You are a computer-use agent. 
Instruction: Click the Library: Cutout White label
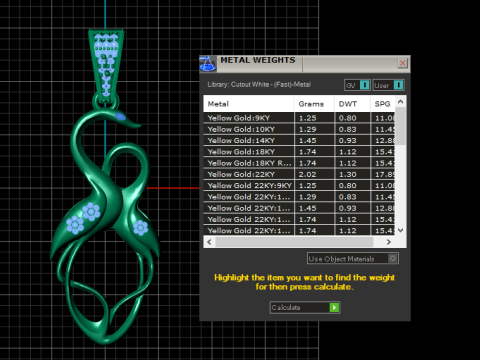click(x=259, y=85)
